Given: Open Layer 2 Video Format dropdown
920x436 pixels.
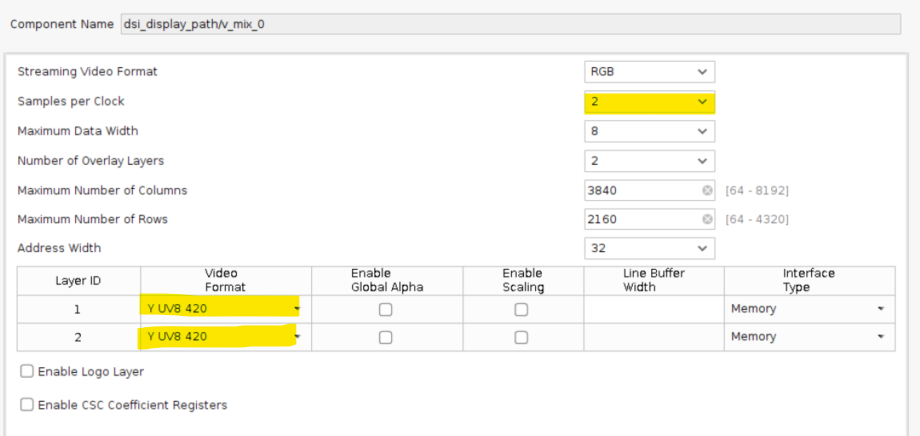Looking at the screenshot, I should [x=220, y=337].
